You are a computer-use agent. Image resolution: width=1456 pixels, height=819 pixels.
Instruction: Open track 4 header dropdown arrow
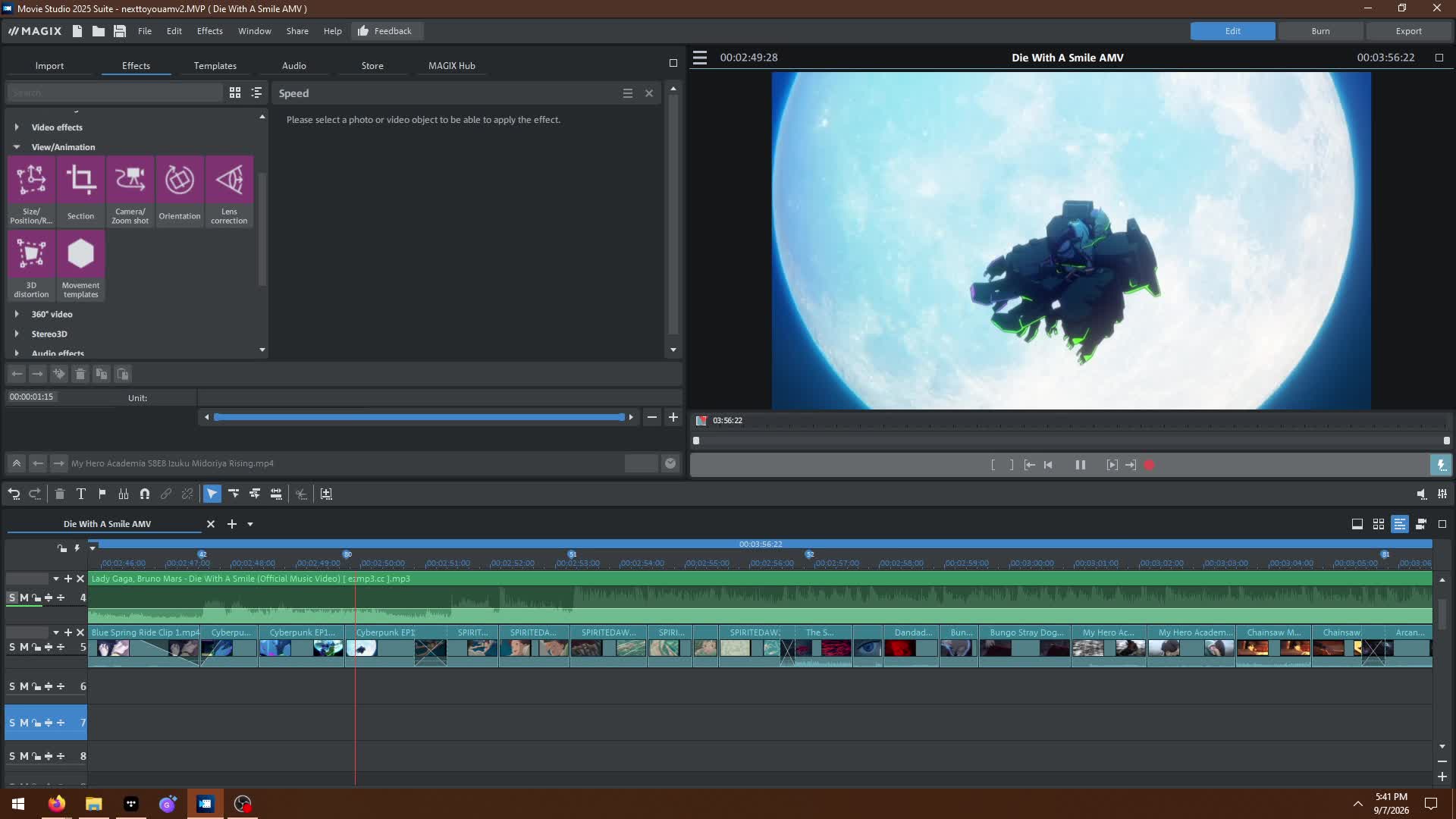[56, 579]
